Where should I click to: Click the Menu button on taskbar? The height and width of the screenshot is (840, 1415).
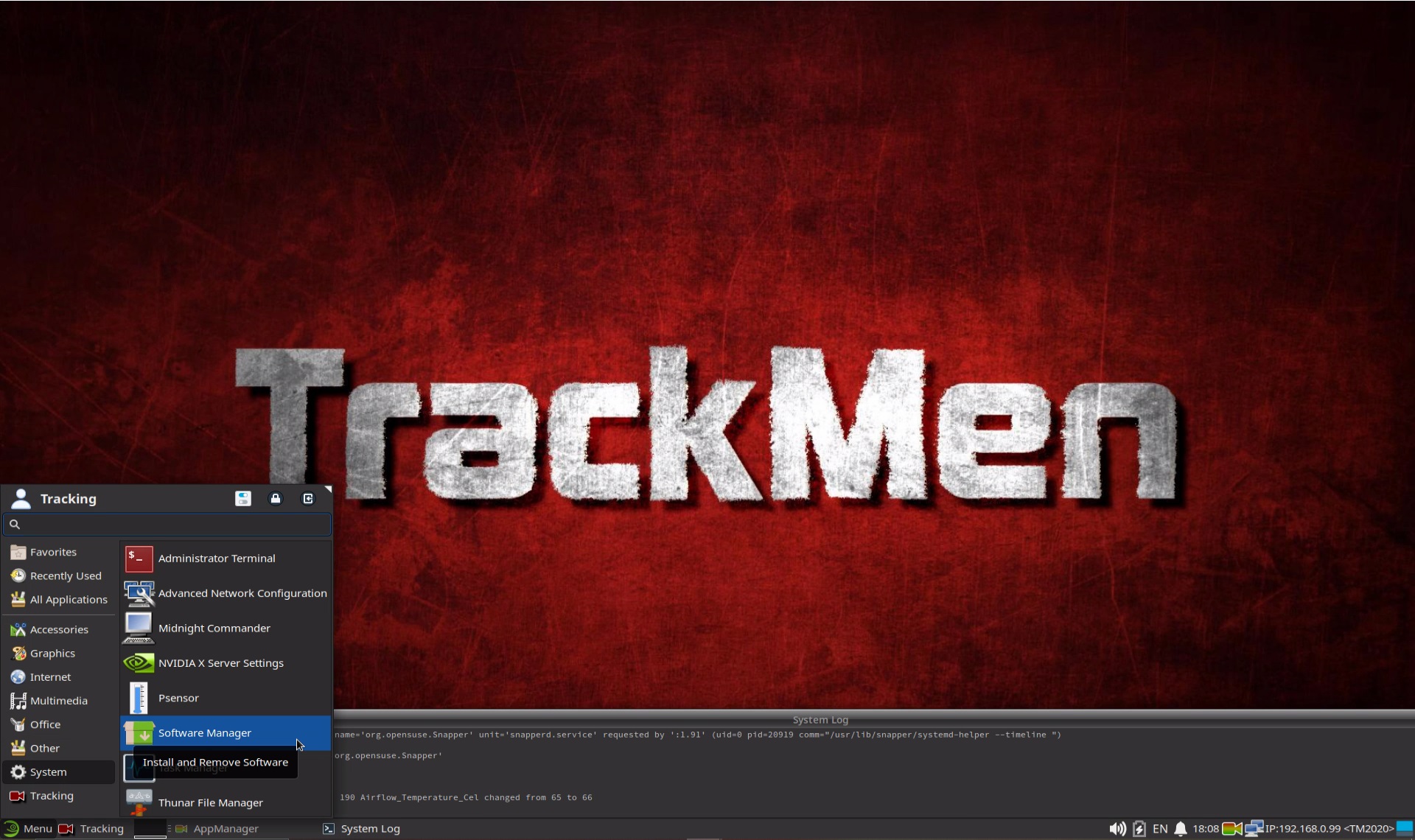coord(28,829)
